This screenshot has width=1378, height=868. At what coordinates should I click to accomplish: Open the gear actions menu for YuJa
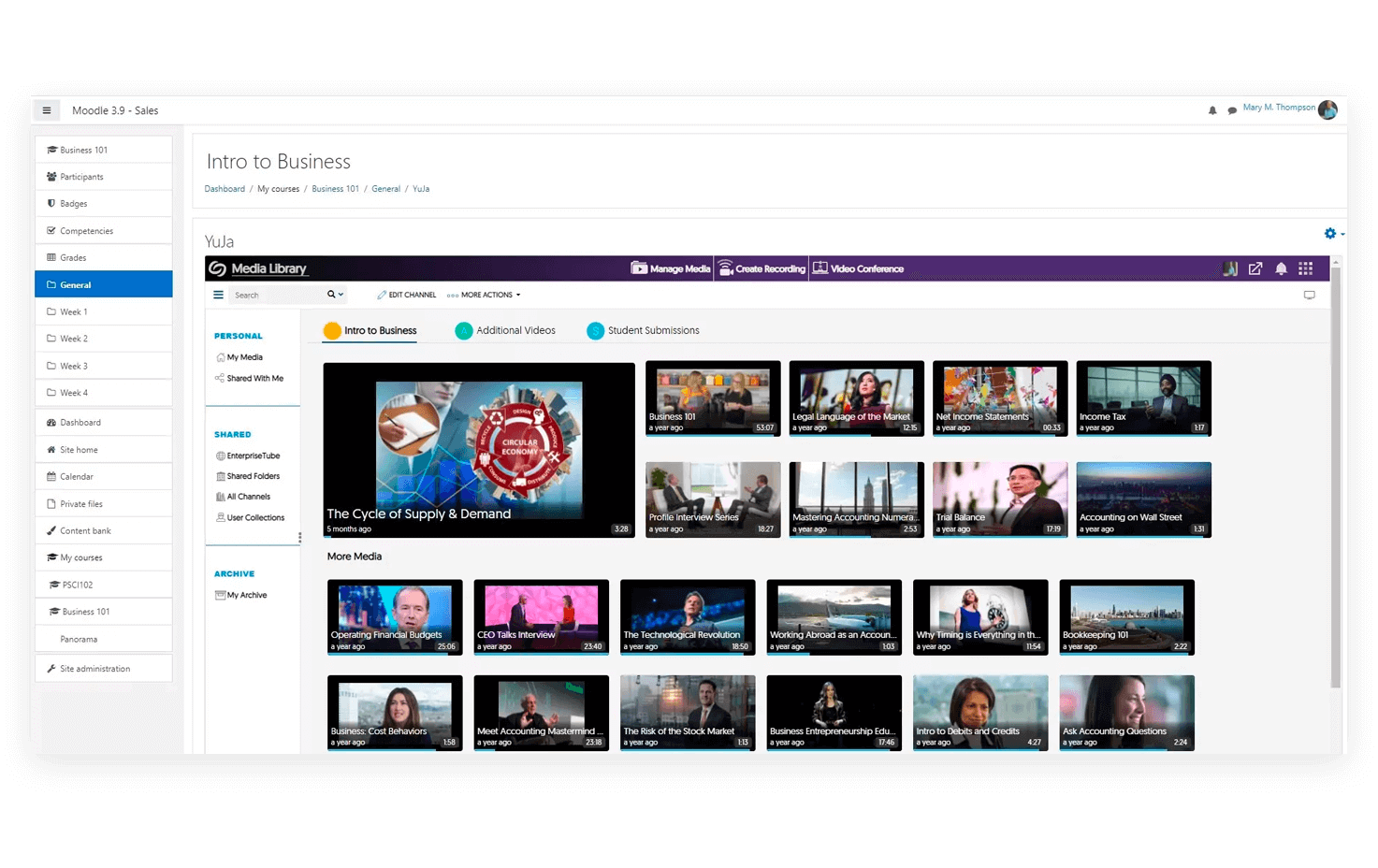pos(1334,233)
